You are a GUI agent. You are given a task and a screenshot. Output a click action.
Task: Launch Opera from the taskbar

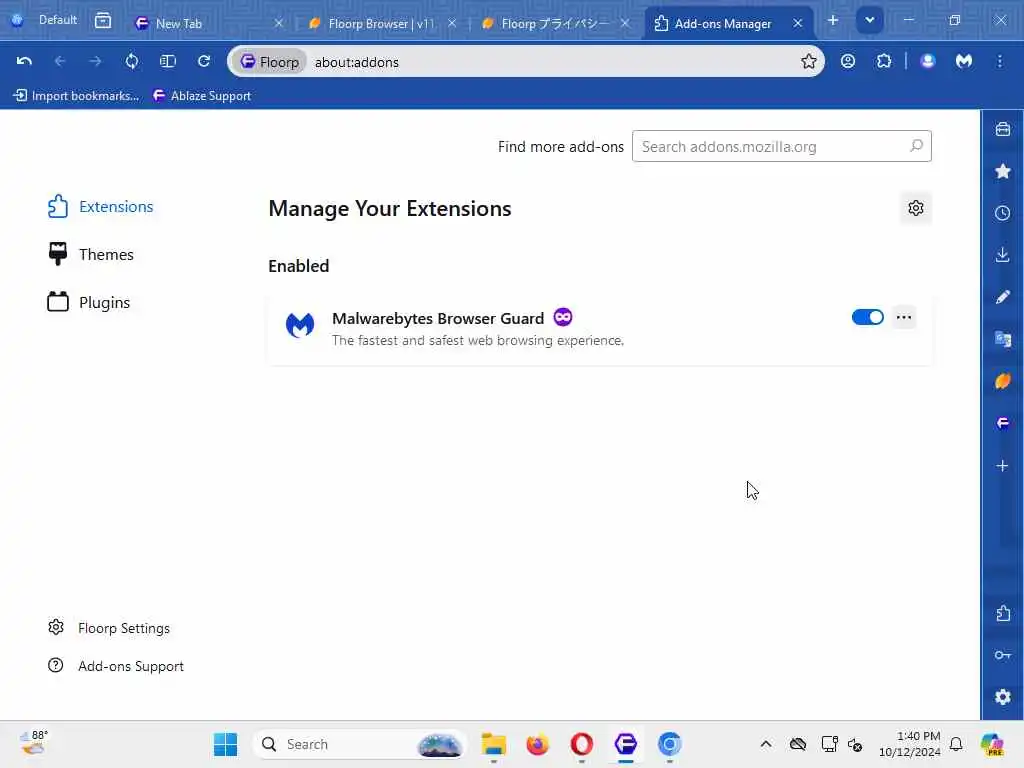[581, 744]
